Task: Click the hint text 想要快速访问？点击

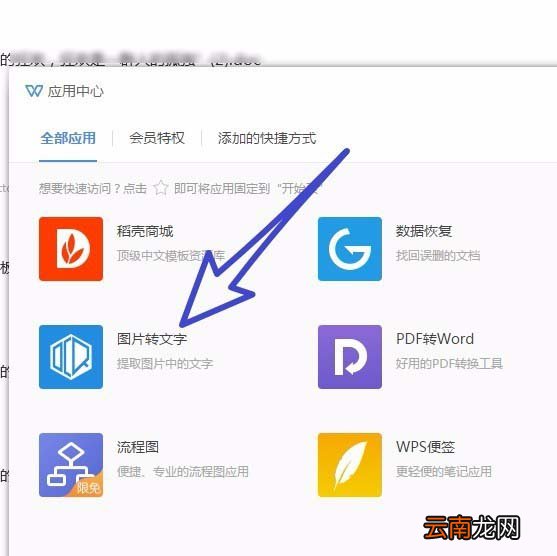Action: click(x=93, y=188)
